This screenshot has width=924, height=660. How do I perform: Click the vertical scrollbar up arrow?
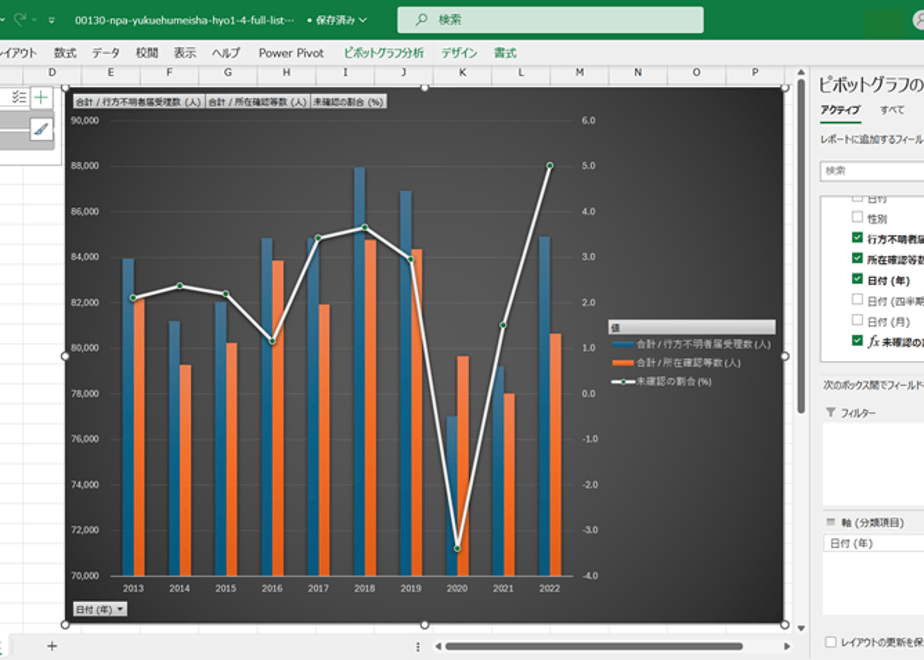tap(801, 72)
